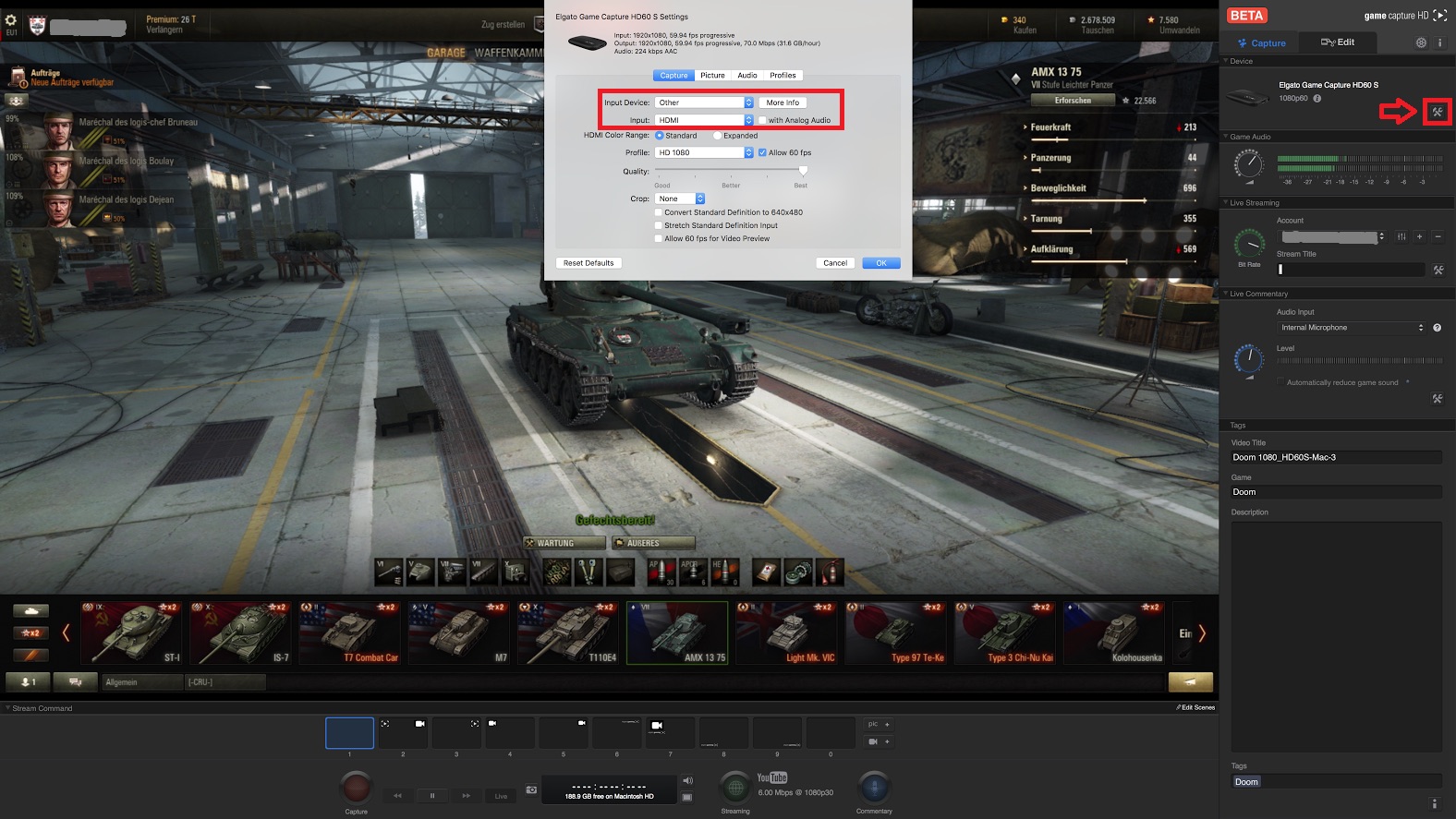Viewport: 1456px width, 819px height.
Task: Open Input dropdown showing HDMI
Action: pos(704,120)
